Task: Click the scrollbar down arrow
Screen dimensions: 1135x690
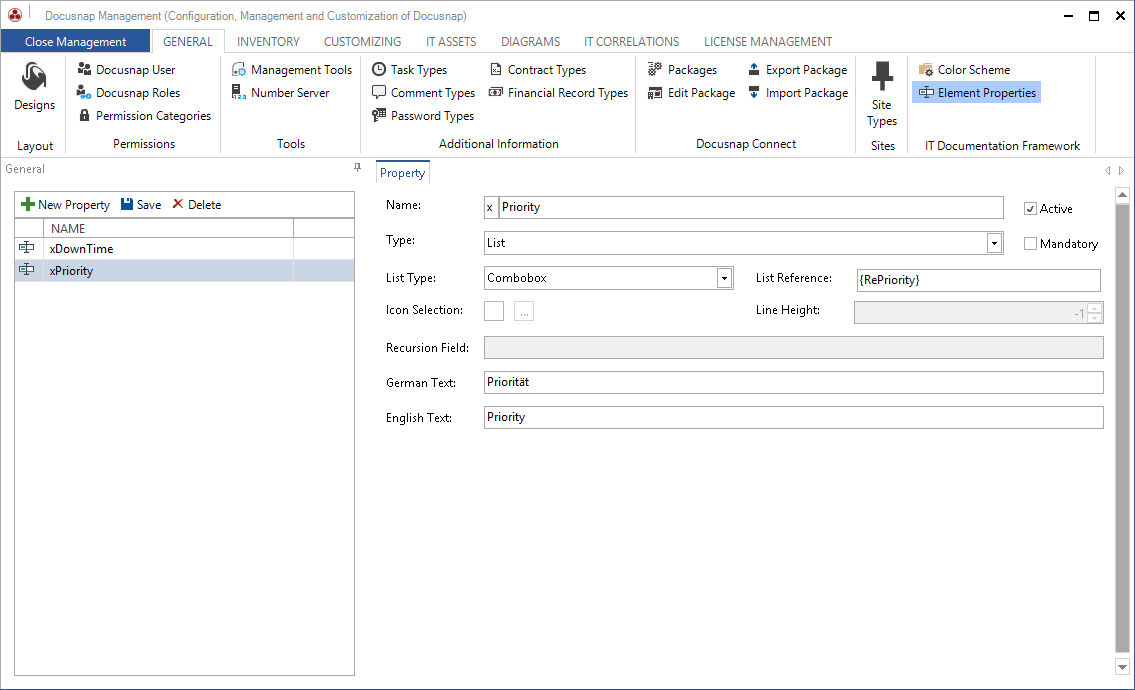Action: [x=1122, y=667]
